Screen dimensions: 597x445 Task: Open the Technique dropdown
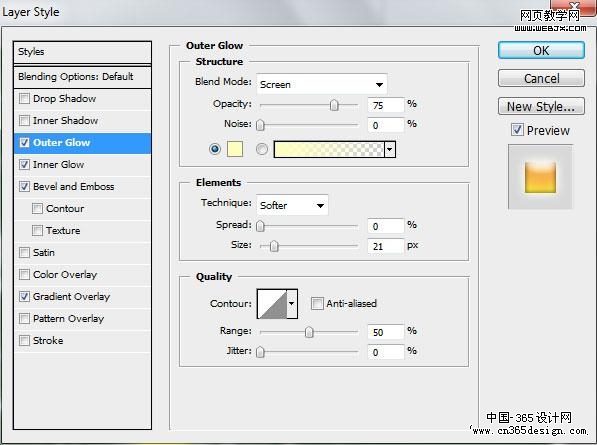[292, 205]
